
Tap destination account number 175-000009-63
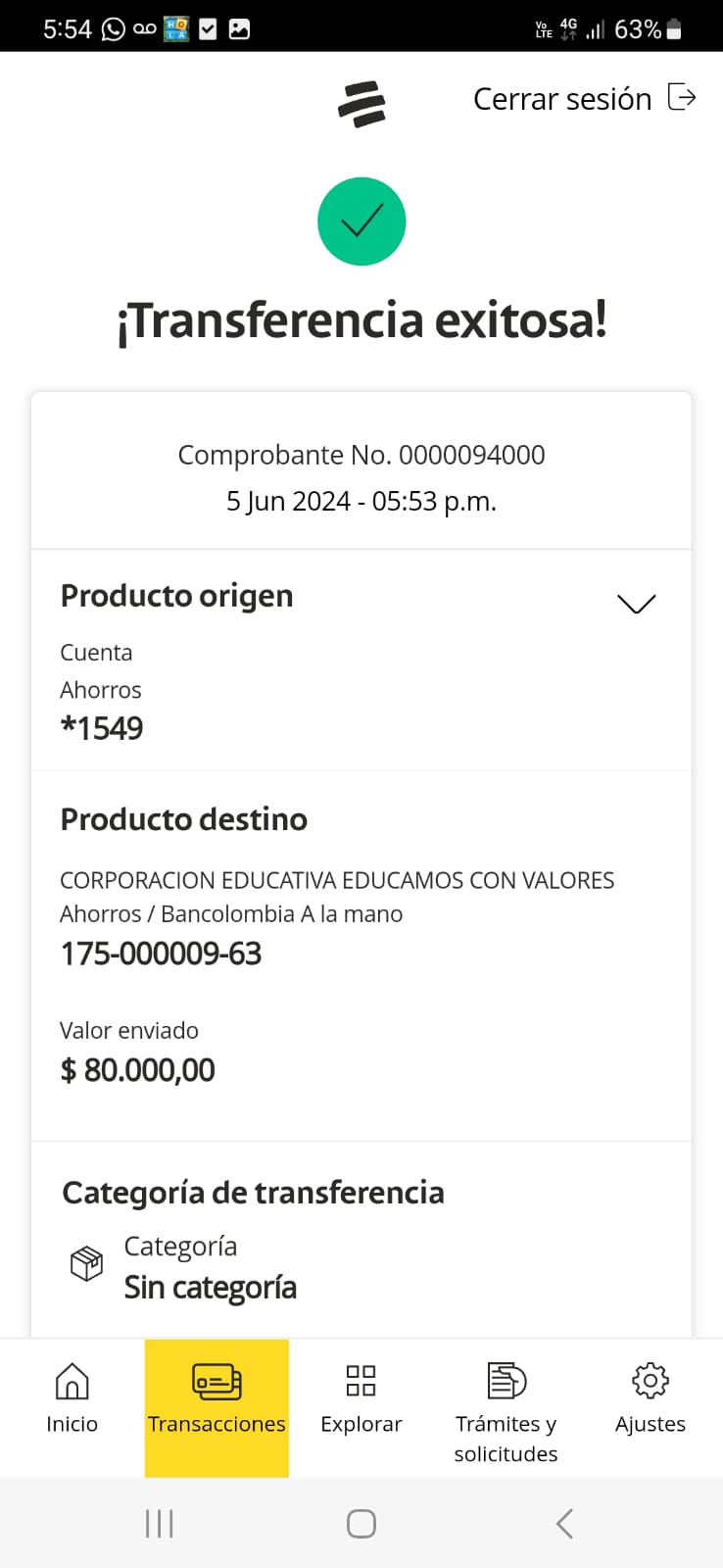(x=162, y=954)
